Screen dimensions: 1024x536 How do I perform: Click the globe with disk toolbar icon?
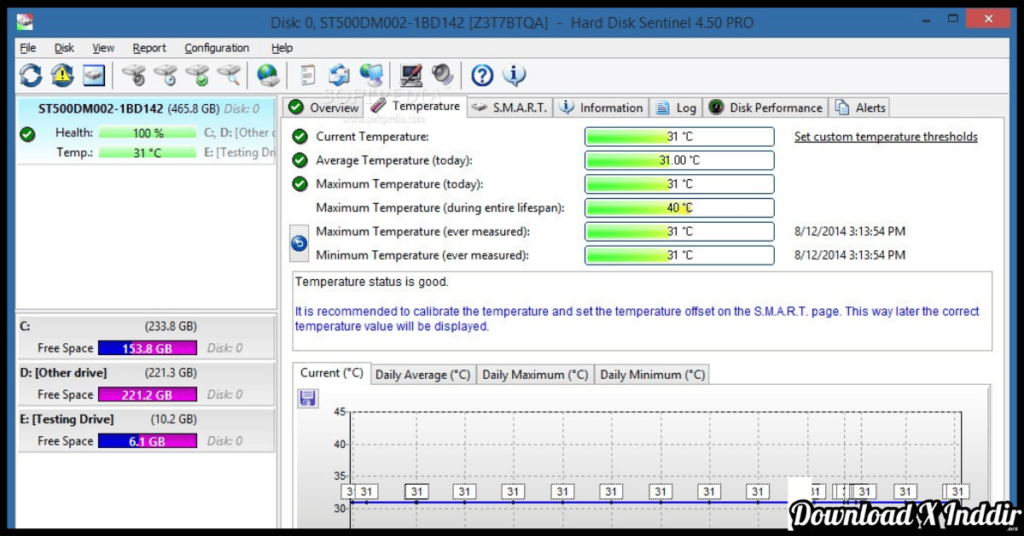[268, 75]
